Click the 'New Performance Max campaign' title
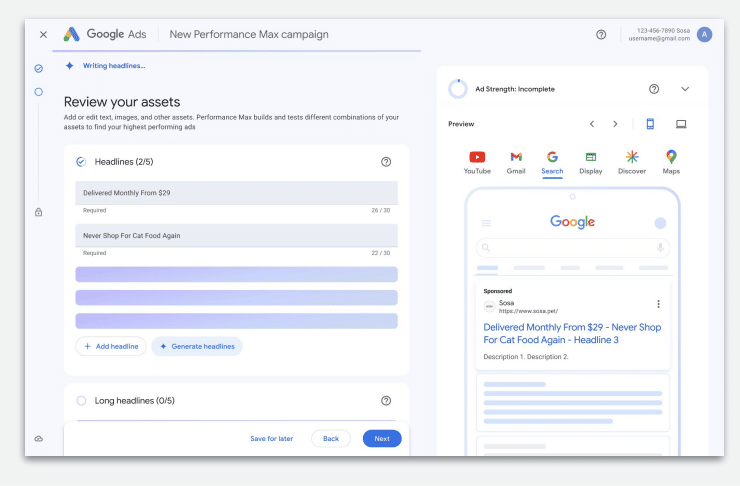This screenshot has width=740, height=486. coord(249,34)
